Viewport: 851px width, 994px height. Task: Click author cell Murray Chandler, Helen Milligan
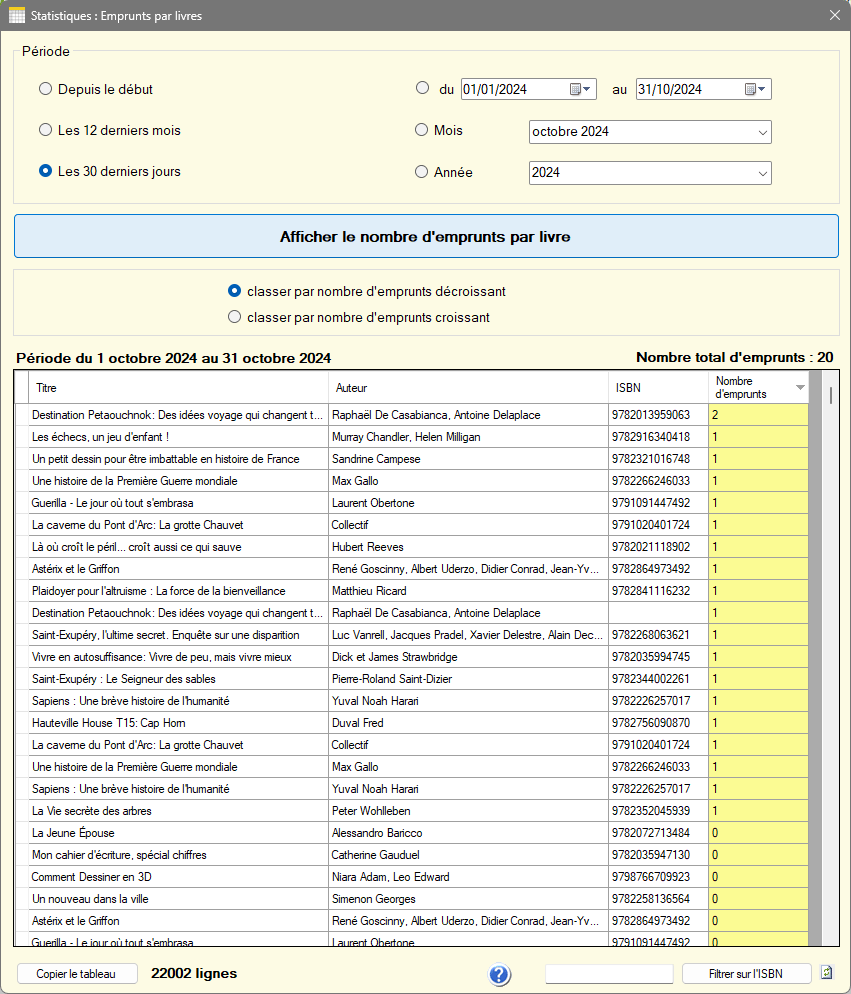point(468,437)
